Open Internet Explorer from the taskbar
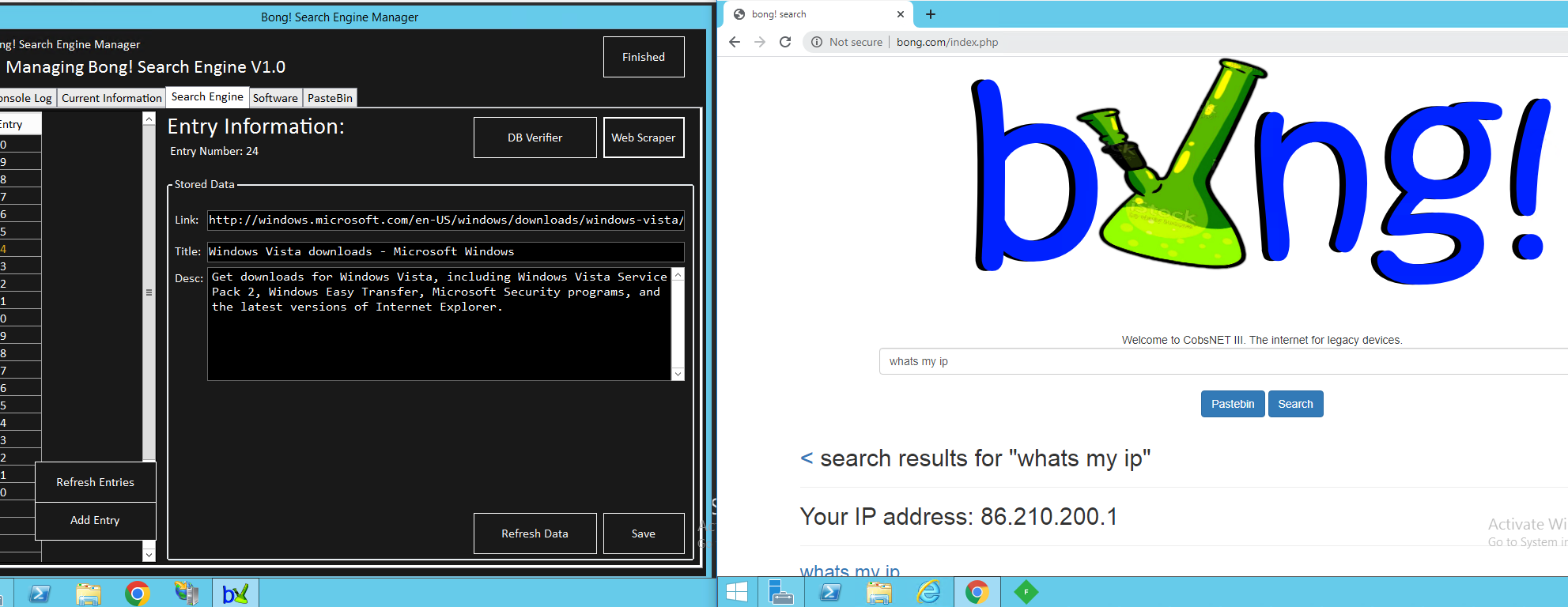 point(928,592)
